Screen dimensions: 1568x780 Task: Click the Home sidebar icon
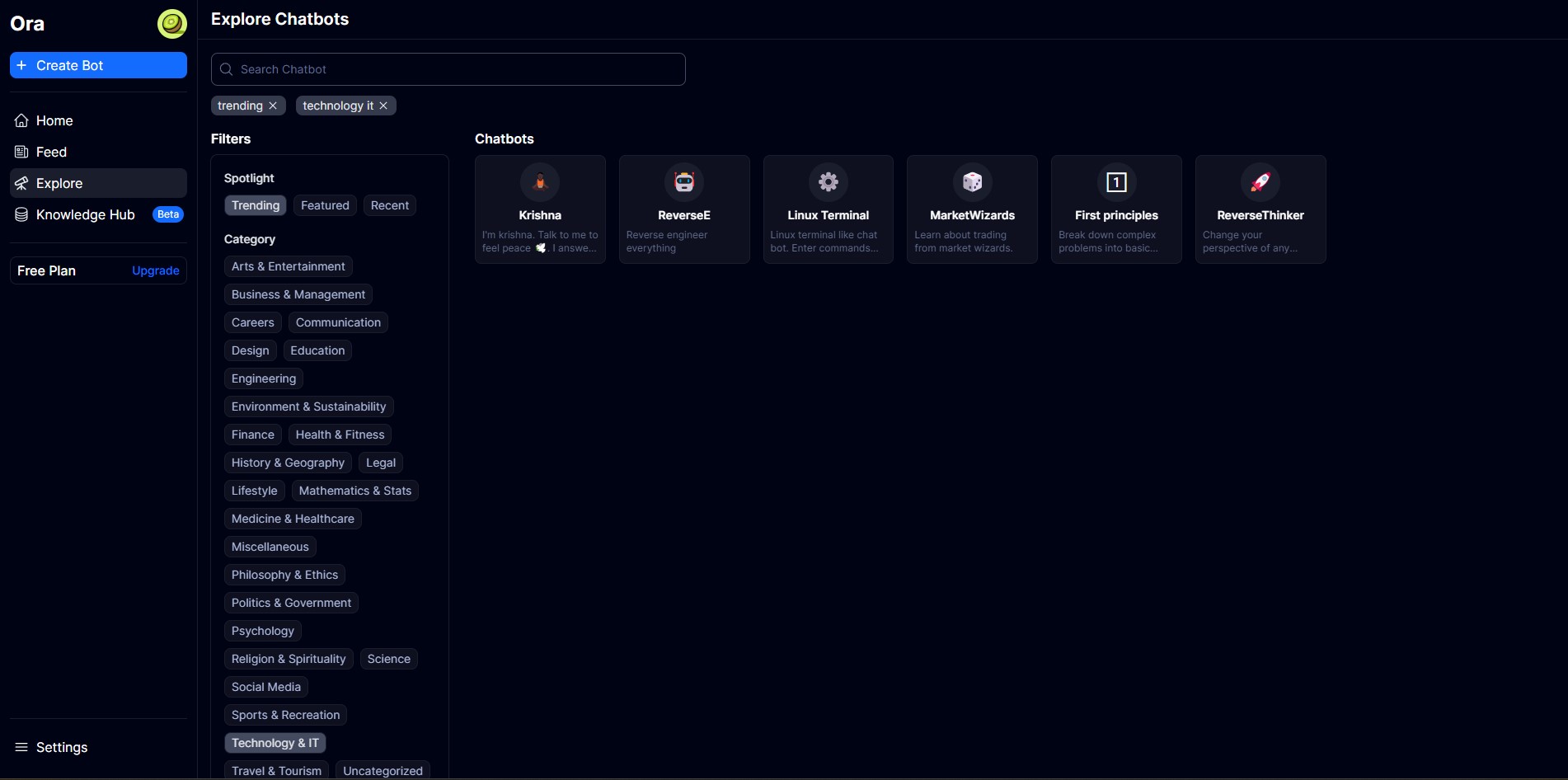click(x=21, y=120)
